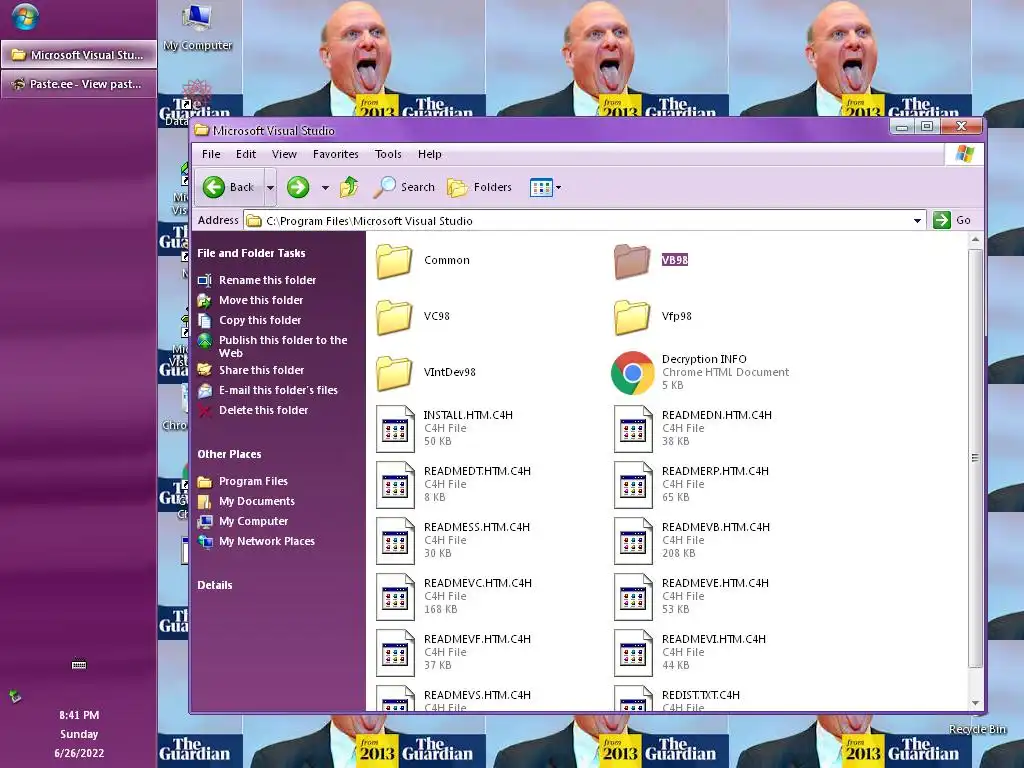Viewport: 1024px width, 768px height.
Task: Select the READMEVC.HTM.C4H file icon
Action: pos(395,598)
